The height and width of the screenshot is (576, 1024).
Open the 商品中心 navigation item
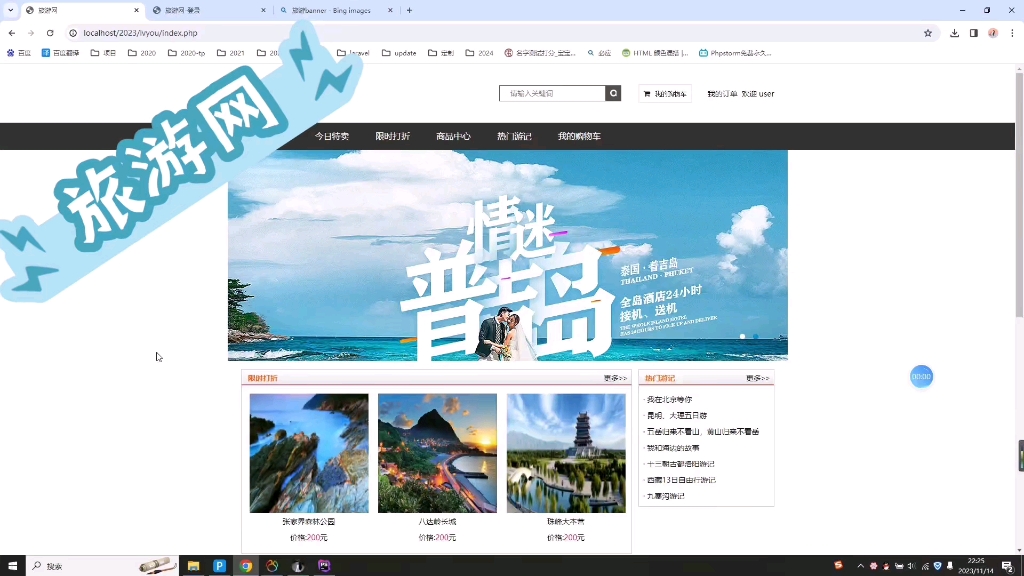[454, 135]
